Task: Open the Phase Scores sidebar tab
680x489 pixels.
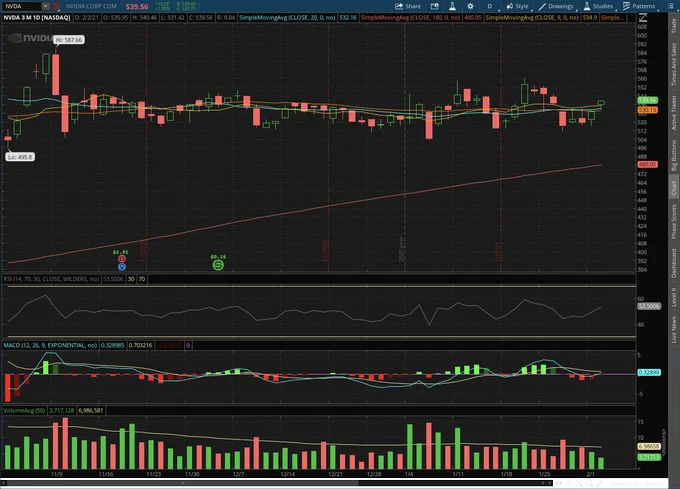Action: 674,222
